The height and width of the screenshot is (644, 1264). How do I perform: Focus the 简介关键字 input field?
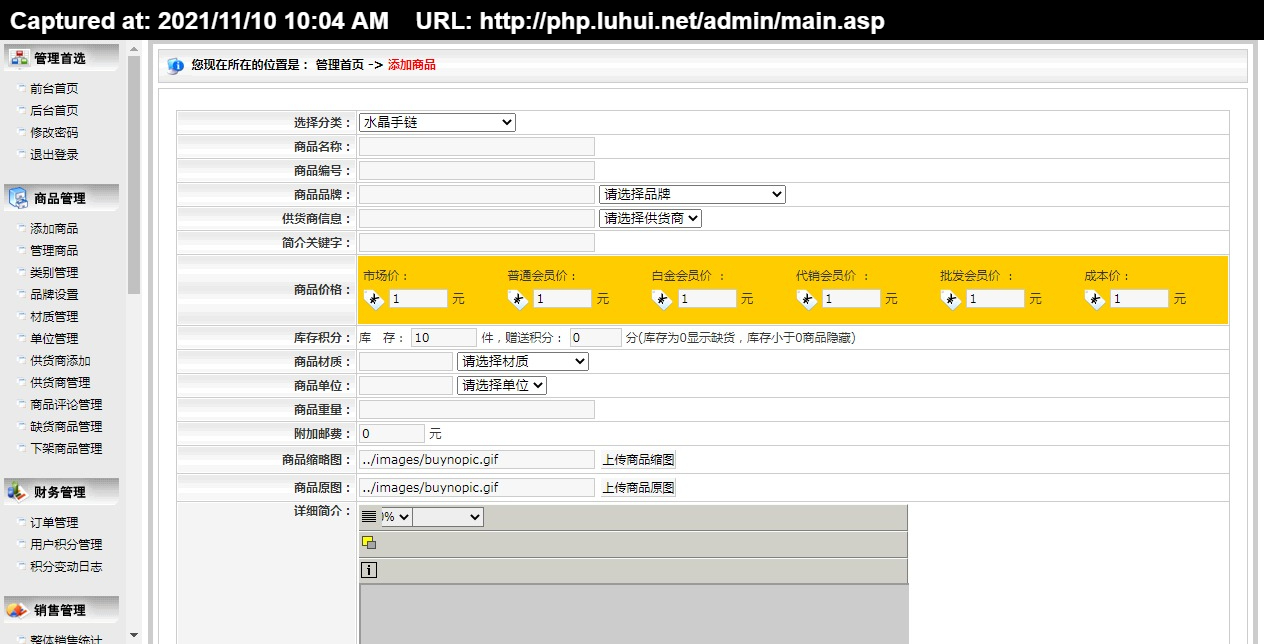[477, 242]
